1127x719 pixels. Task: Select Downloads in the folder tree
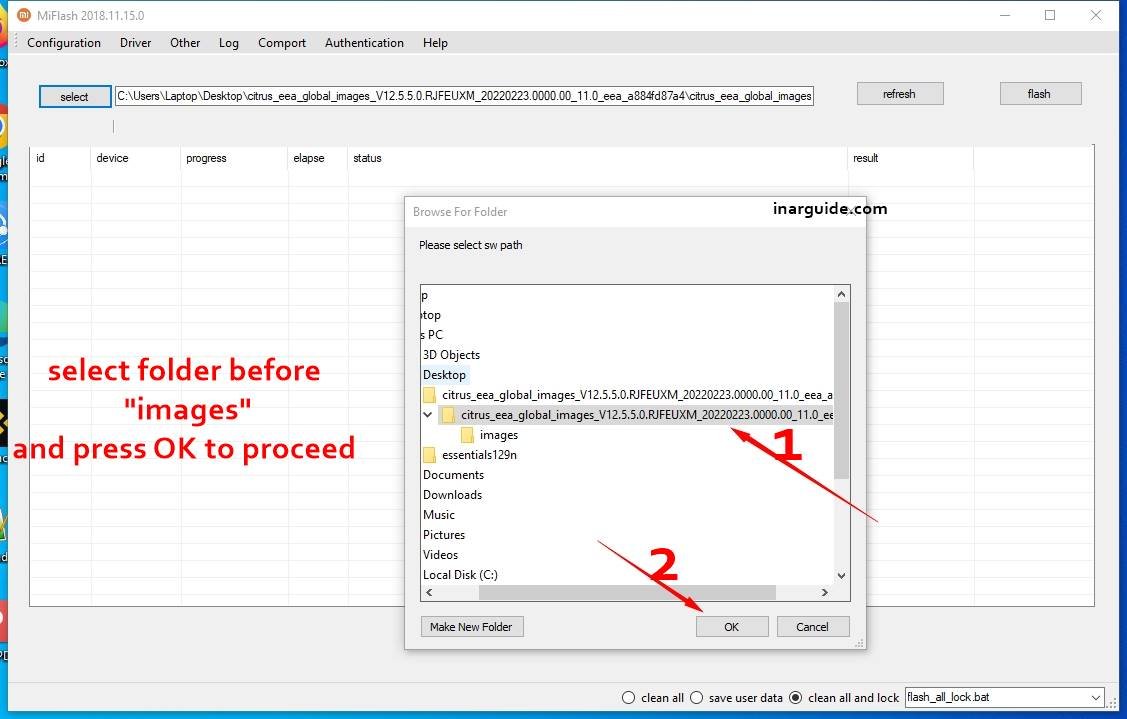coord(453,495)
